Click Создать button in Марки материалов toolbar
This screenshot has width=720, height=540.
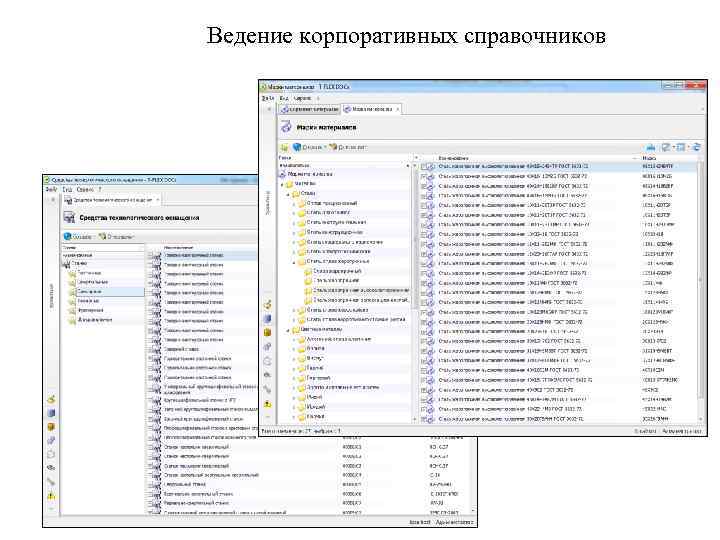click(308, 147)
